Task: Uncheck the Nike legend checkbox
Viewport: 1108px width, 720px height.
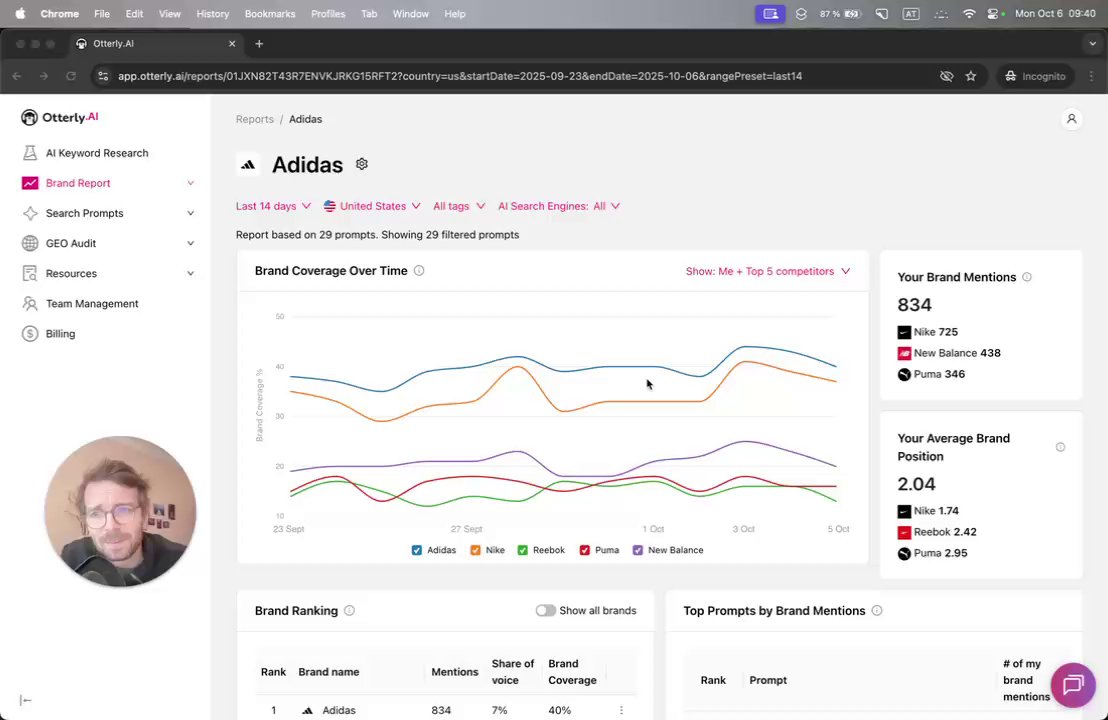Action: 475,550
